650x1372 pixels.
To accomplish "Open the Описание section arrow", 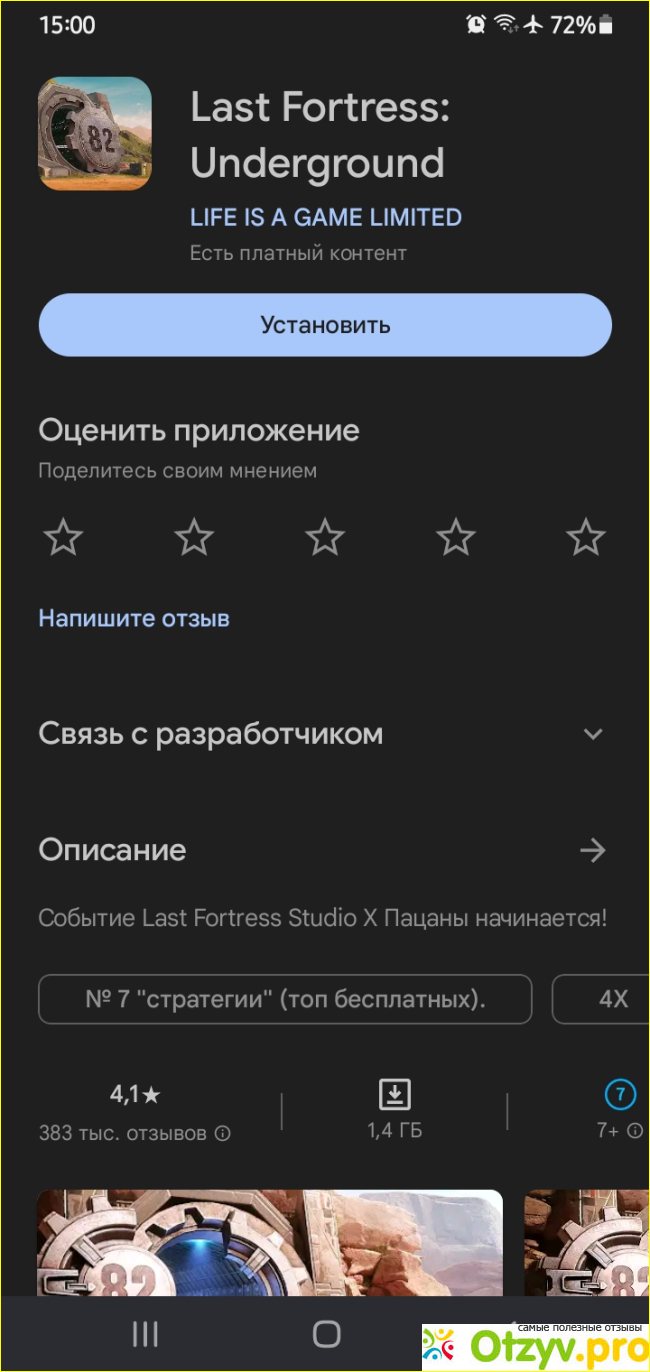I will (x=593, y=850).
